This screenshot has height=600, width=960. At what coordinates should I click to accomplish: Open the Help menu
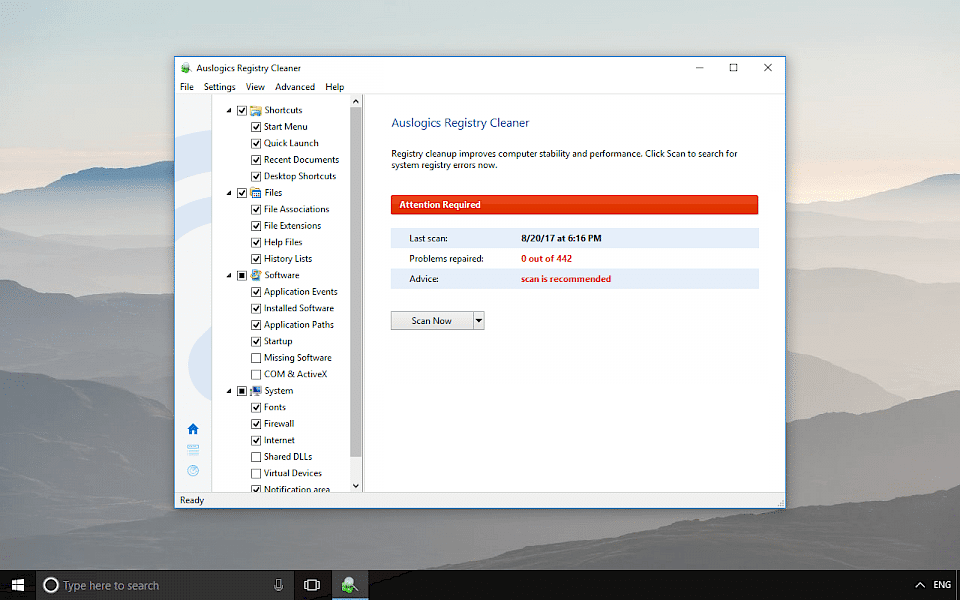(x=335, y=87)
